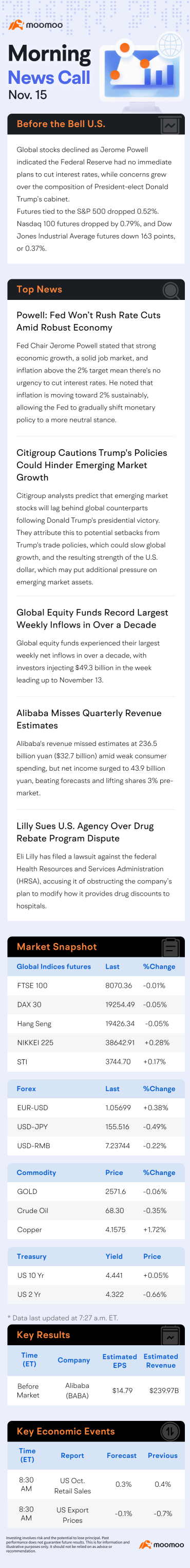Select the Forex section header
190x1568 pixels.
click(26, 1089)
